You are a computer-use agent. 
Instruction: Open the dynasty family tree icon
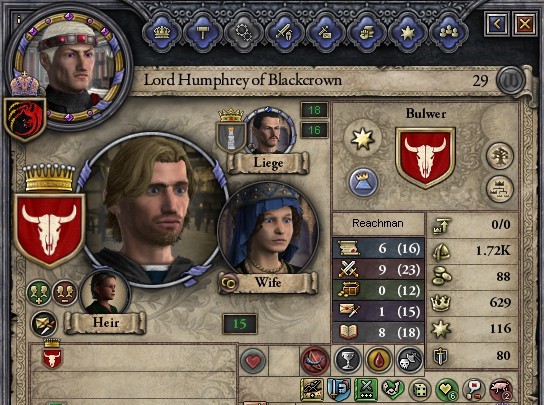[x=499, y=156]
